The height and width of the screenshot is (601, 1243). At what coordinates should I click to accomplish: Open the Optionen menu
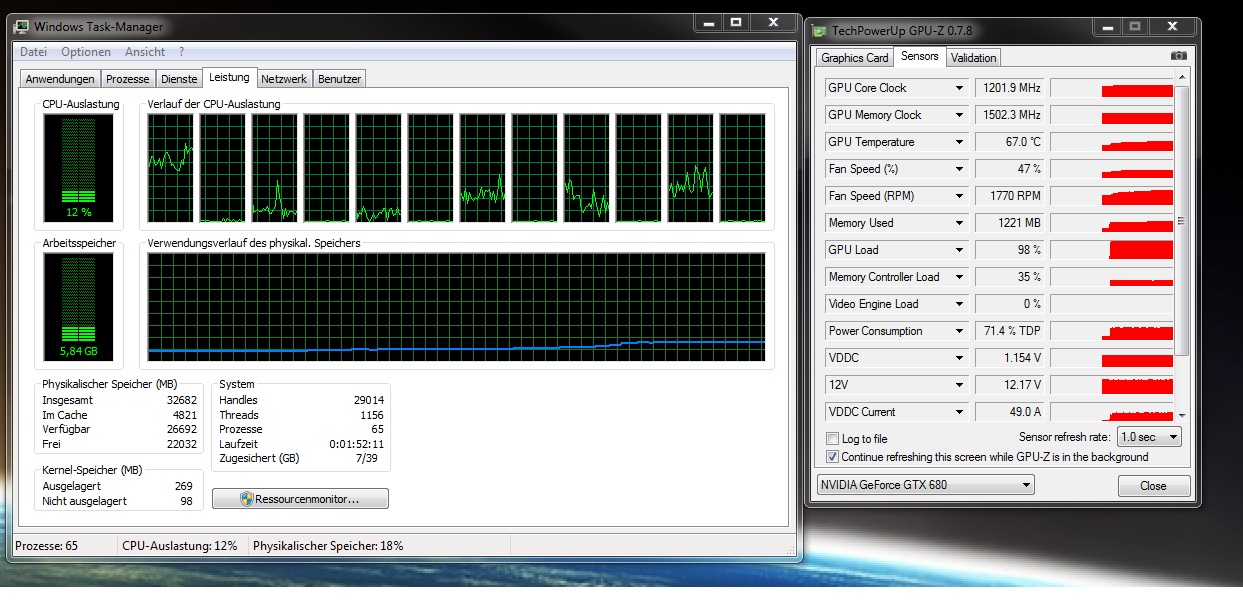pyautogui.click(x=86, y=52)
